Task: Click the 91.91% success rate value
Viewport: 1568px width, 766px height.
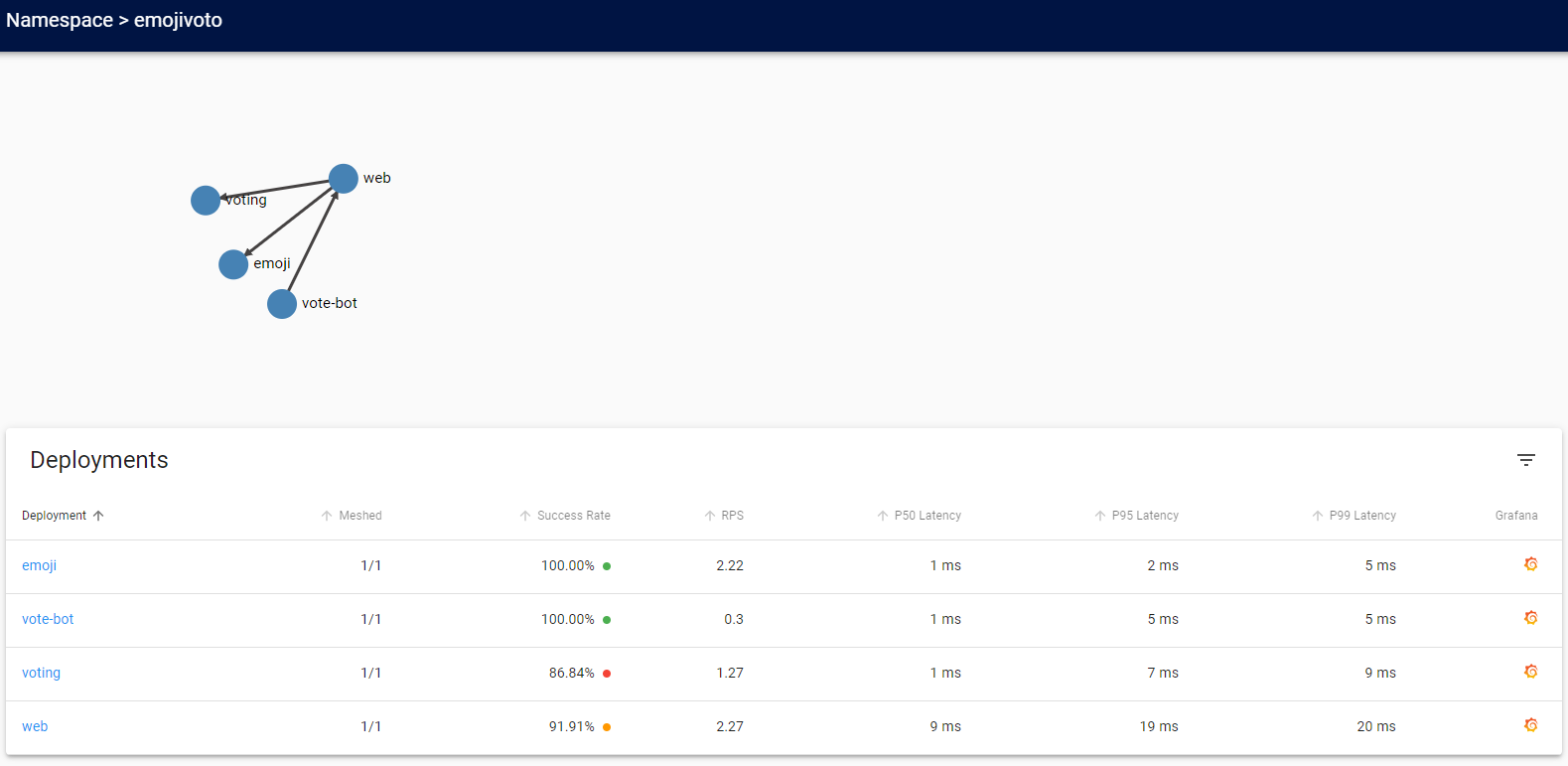Action: pyautogui.click(x=572, y=726)
